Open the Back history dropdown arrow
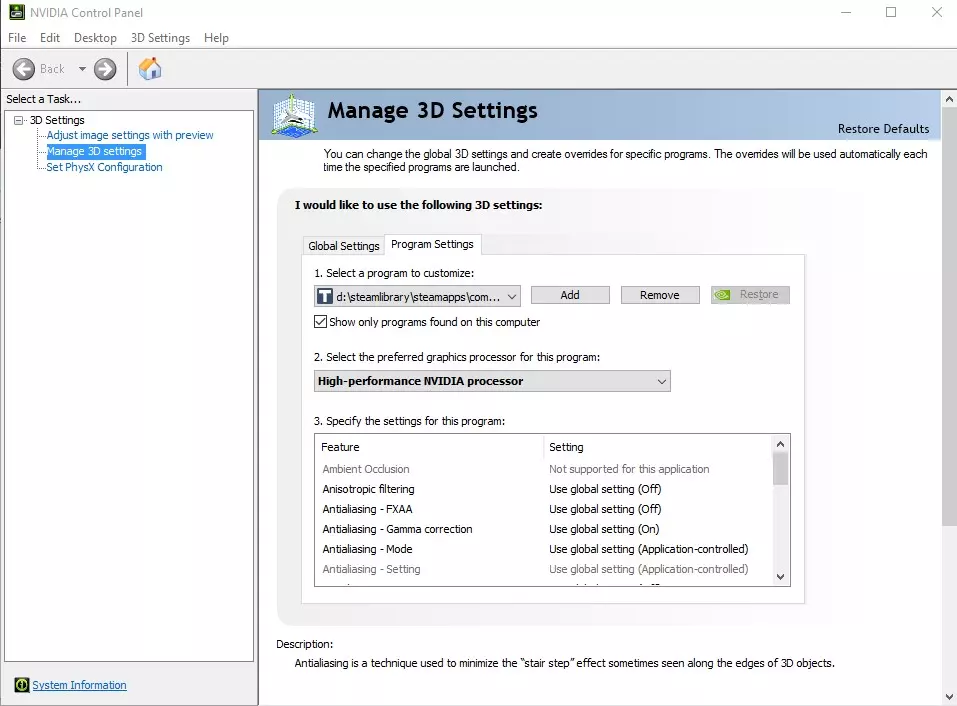The width and height of the screenshot is (957, 706). pos(82,69)
